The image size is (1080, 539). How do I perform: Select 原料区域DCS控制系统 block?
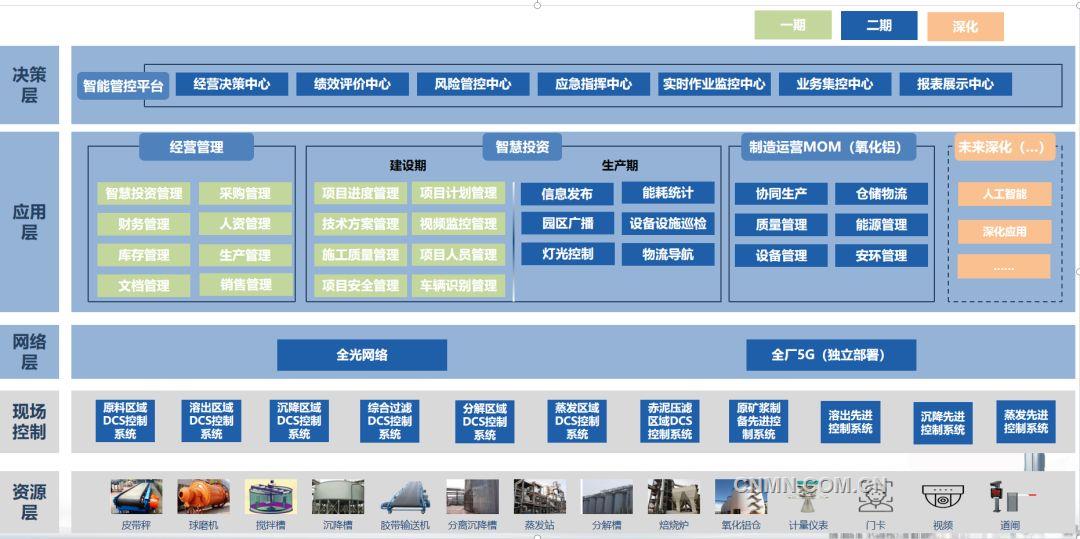pyautogui.click(x=125, y=421)
